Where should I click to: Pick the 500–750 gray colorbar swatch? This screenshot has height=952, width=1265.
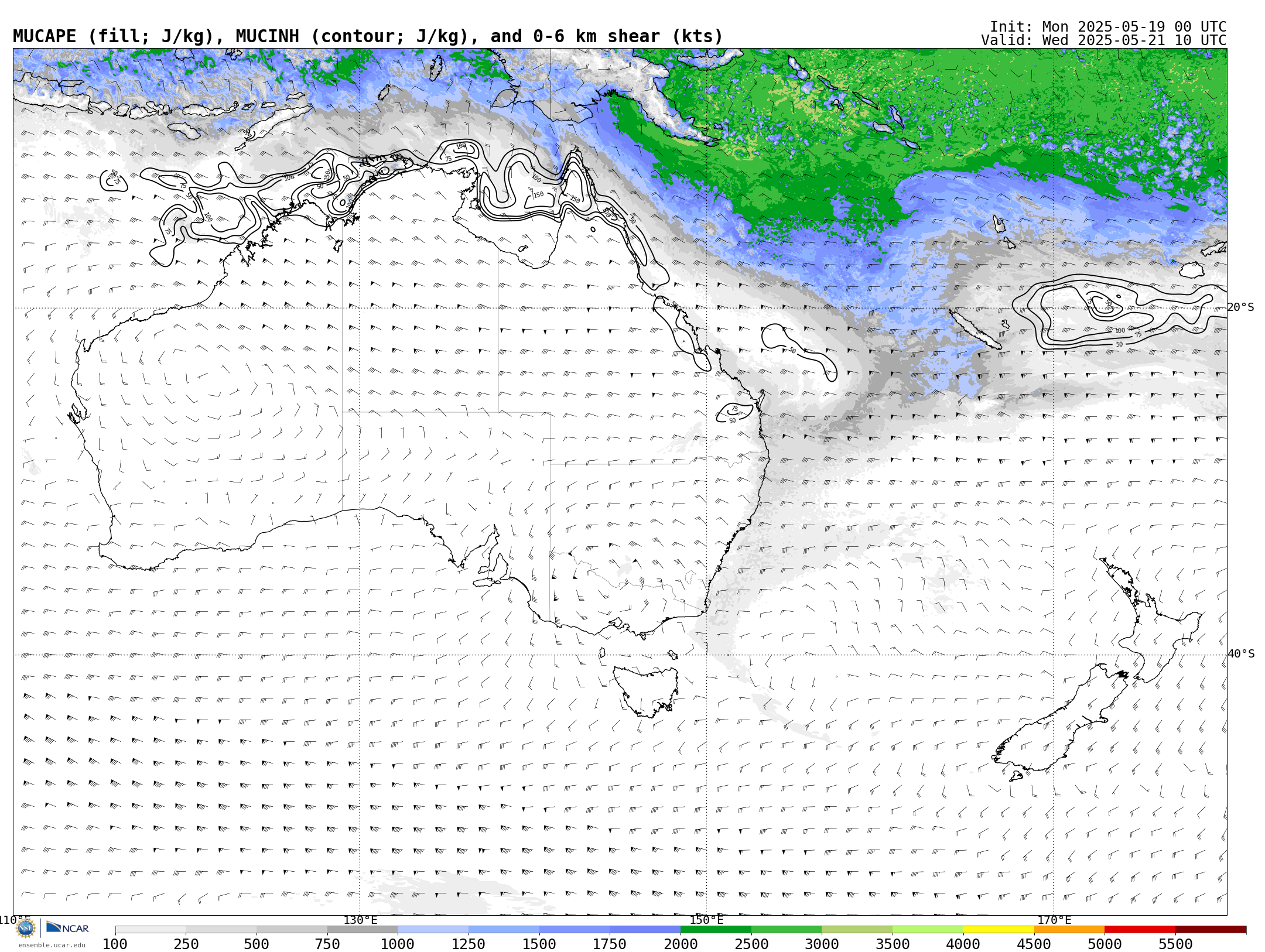[292, 930]
